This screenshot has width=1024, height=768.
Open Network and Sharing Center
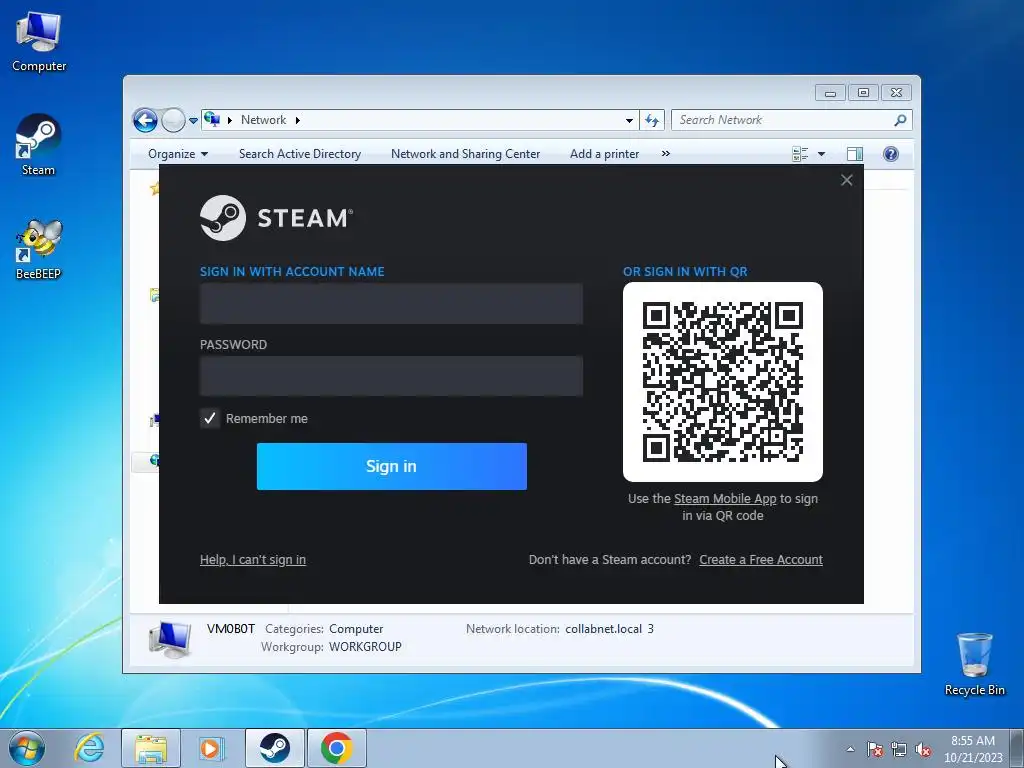click(466, 154)
